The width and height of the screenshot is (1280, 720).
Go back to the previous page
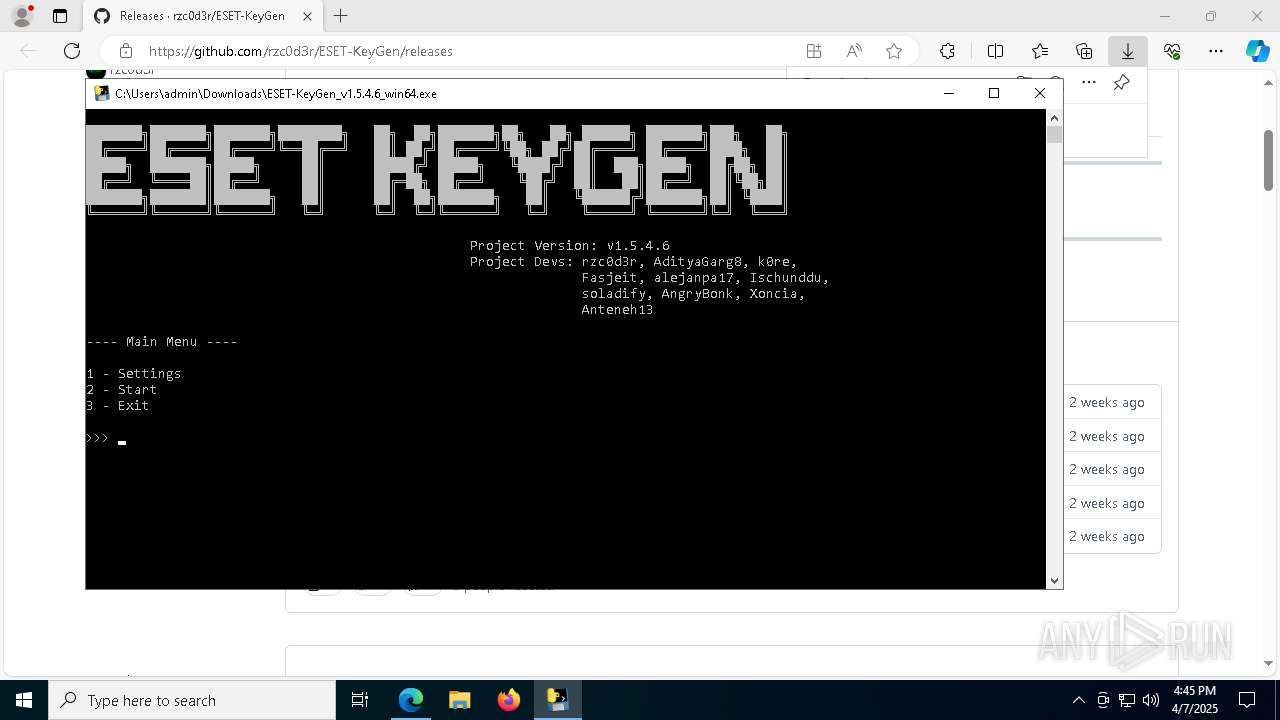pos(28,51)
